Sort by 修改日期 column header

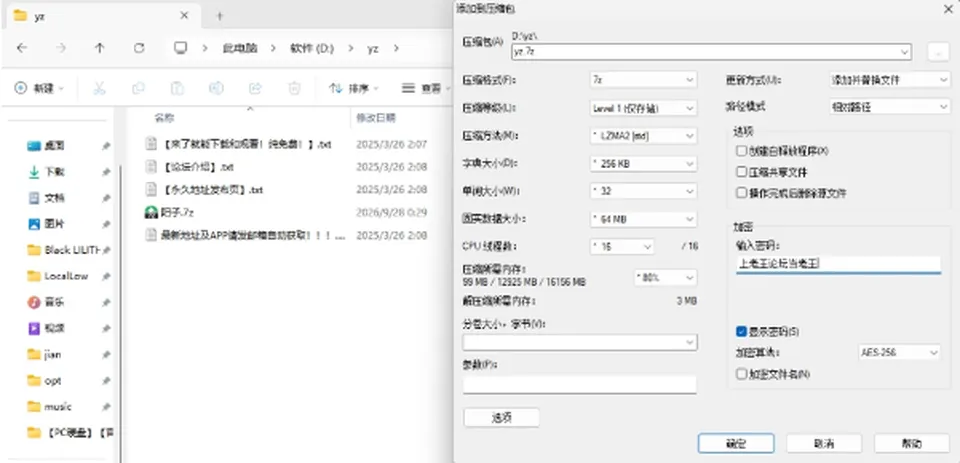[376, 118]
